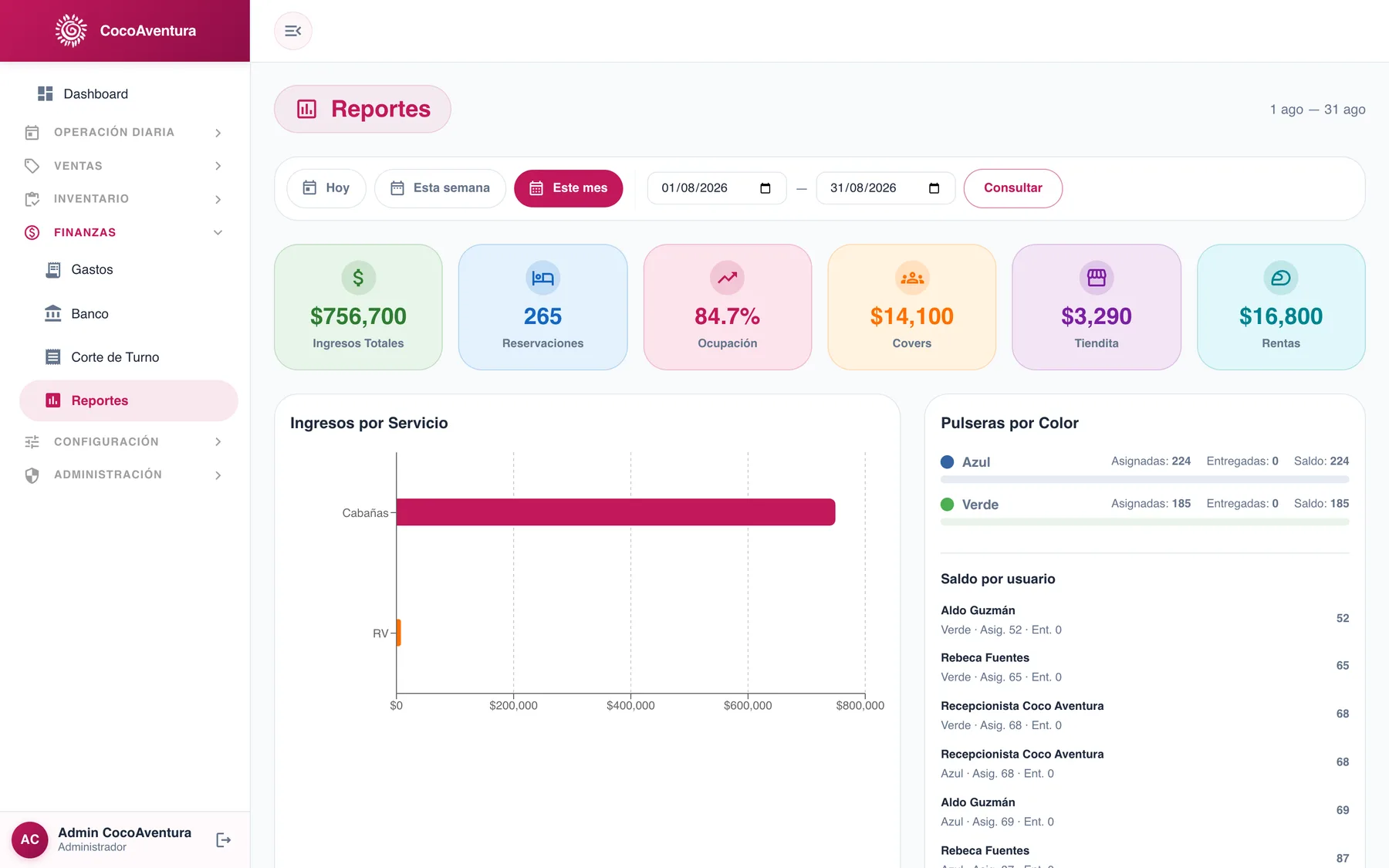Click the Reportes chart icon in sidebar
This screenshot has width=1389, height=868.
(x=53, y=400)
